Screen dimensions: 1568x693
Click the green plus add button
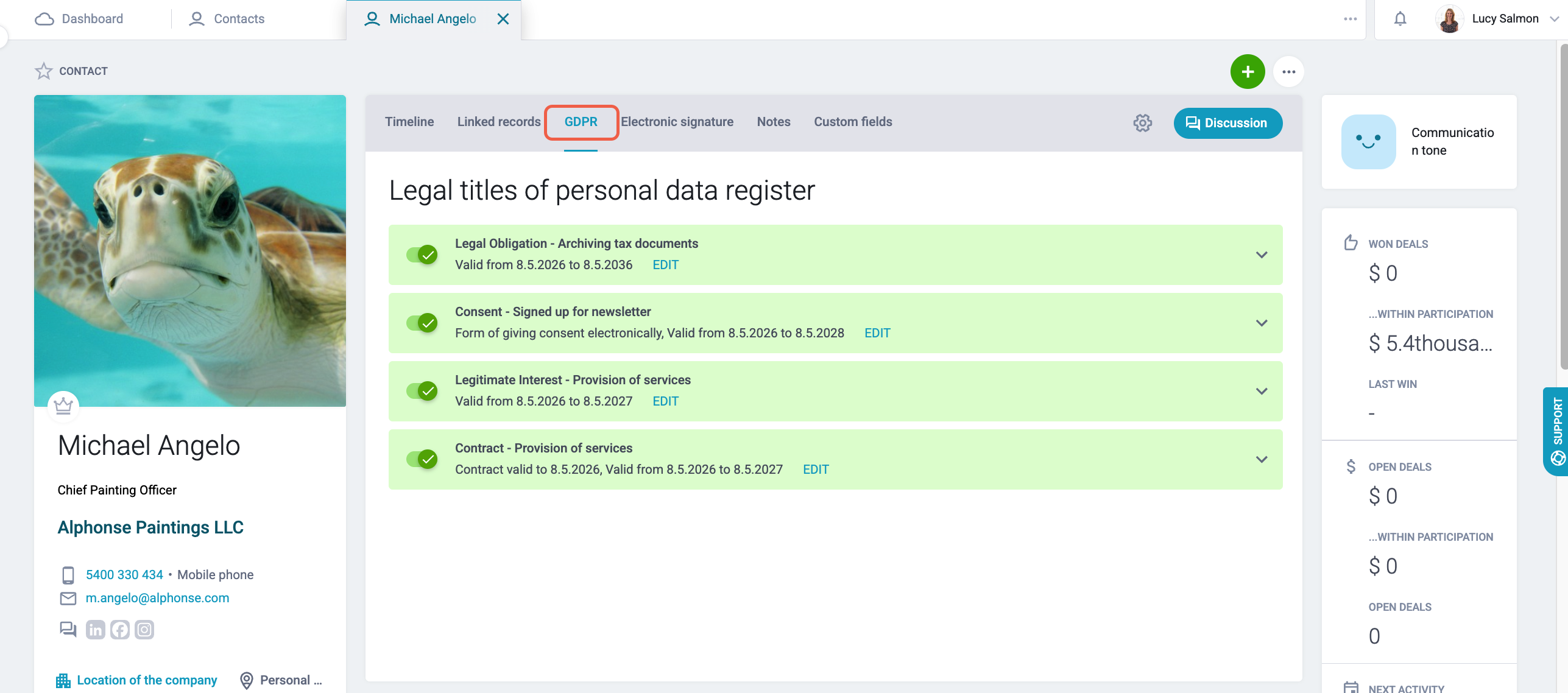point(1248,72)
